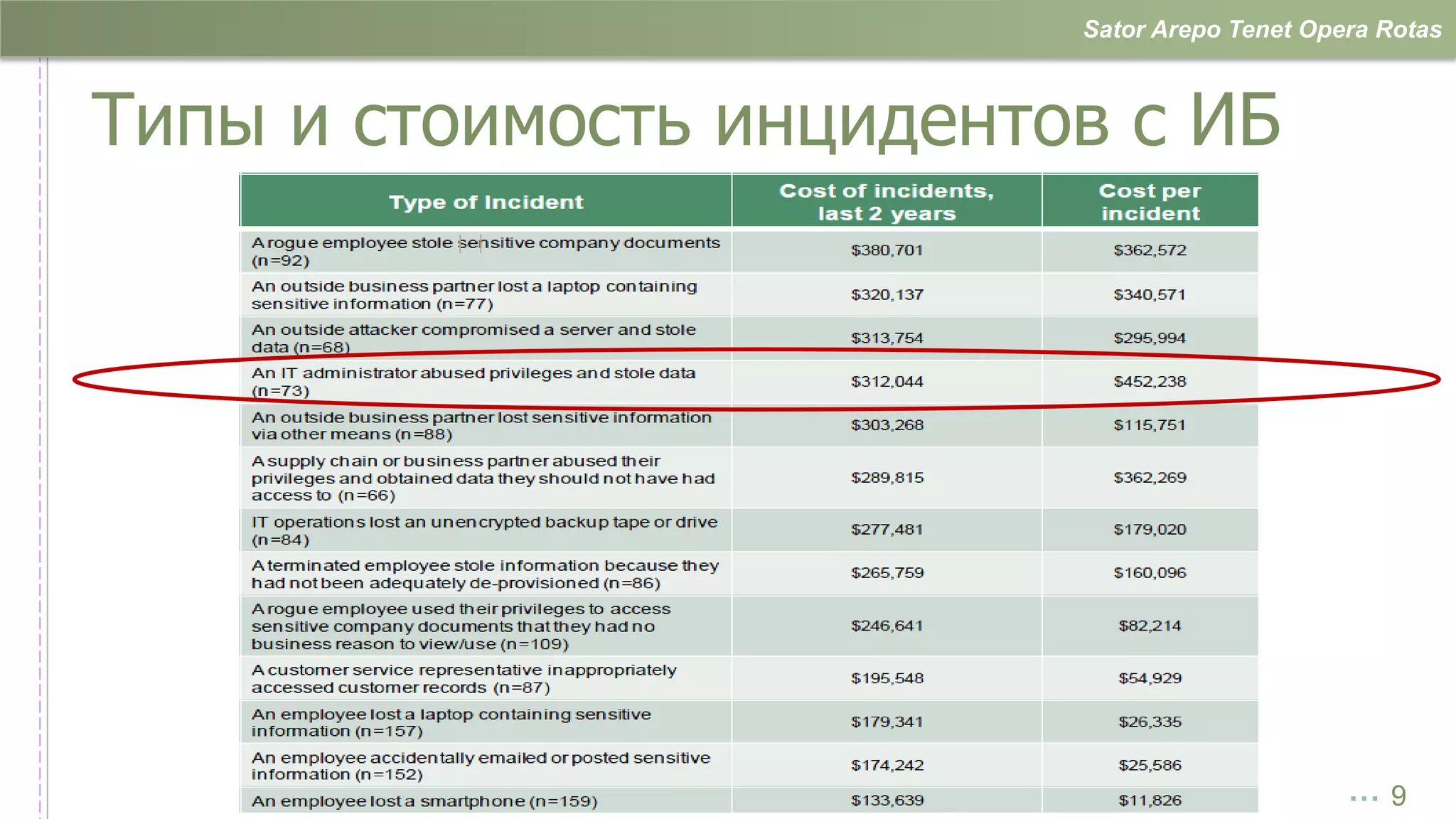
Task: Click the $452,238 cell
Action: click(x=1150, y=381)
